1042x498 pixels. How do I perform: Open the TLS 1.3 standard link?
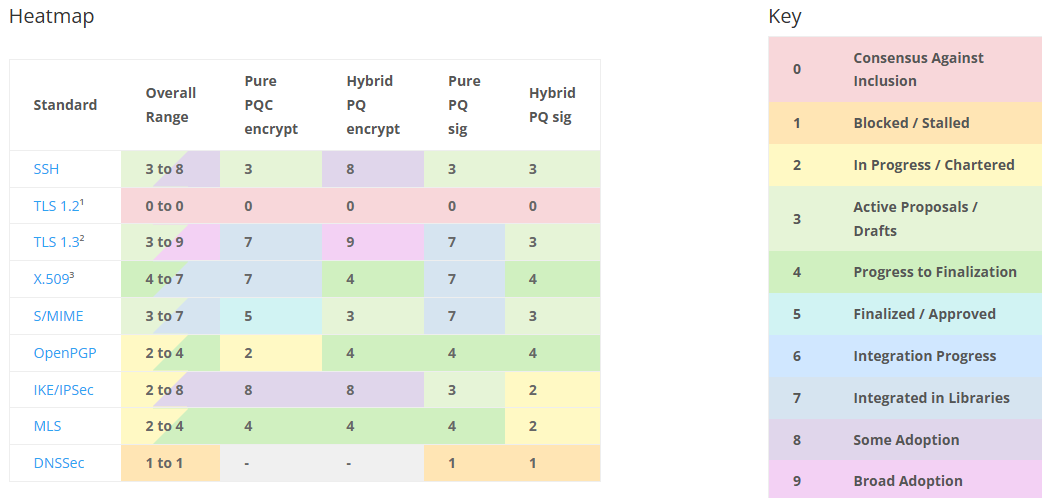click(x=56, y=243)
